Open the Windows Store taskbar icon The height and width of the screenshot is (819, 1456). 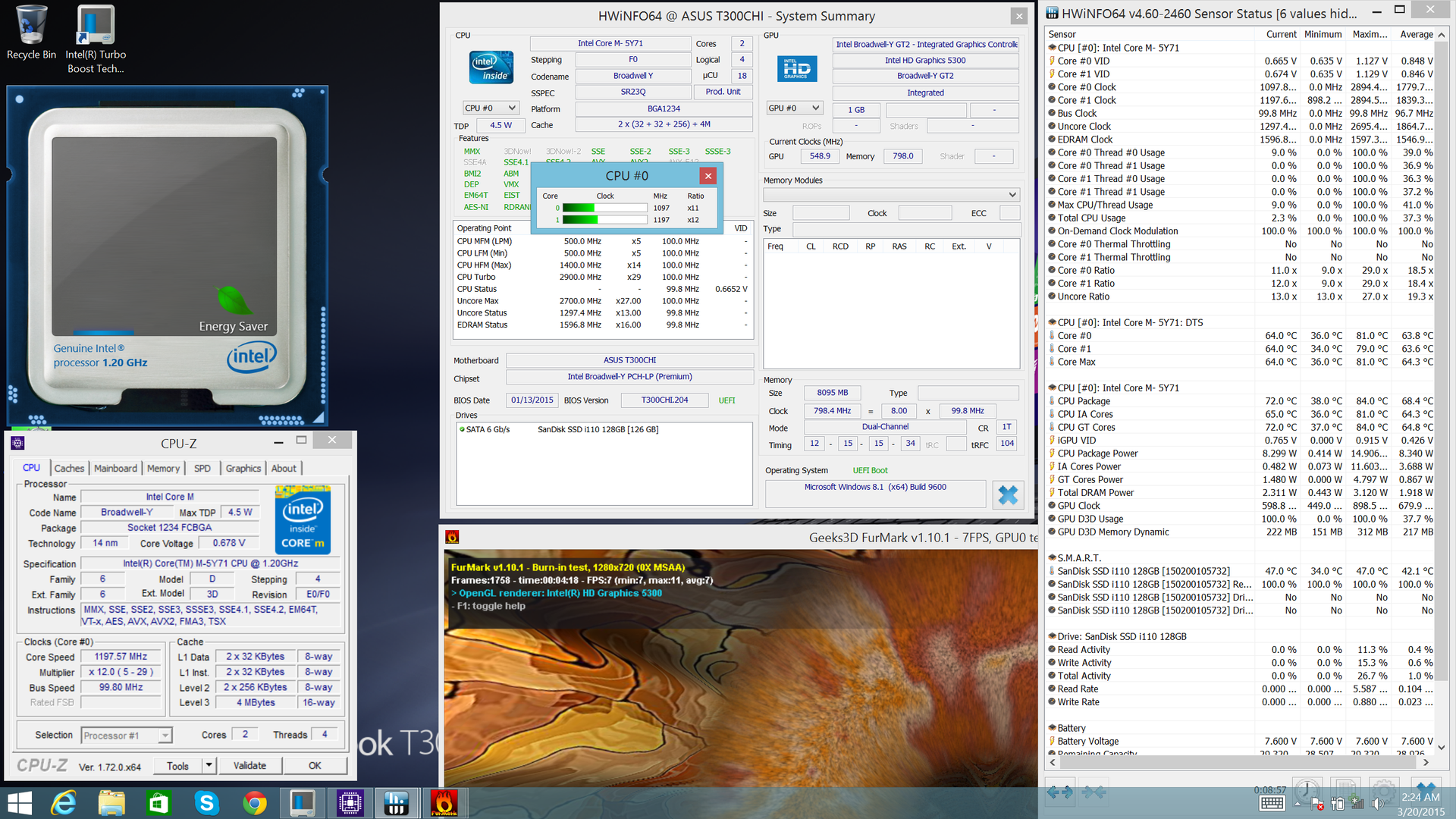pyautogui.click(x=158, y=802)
